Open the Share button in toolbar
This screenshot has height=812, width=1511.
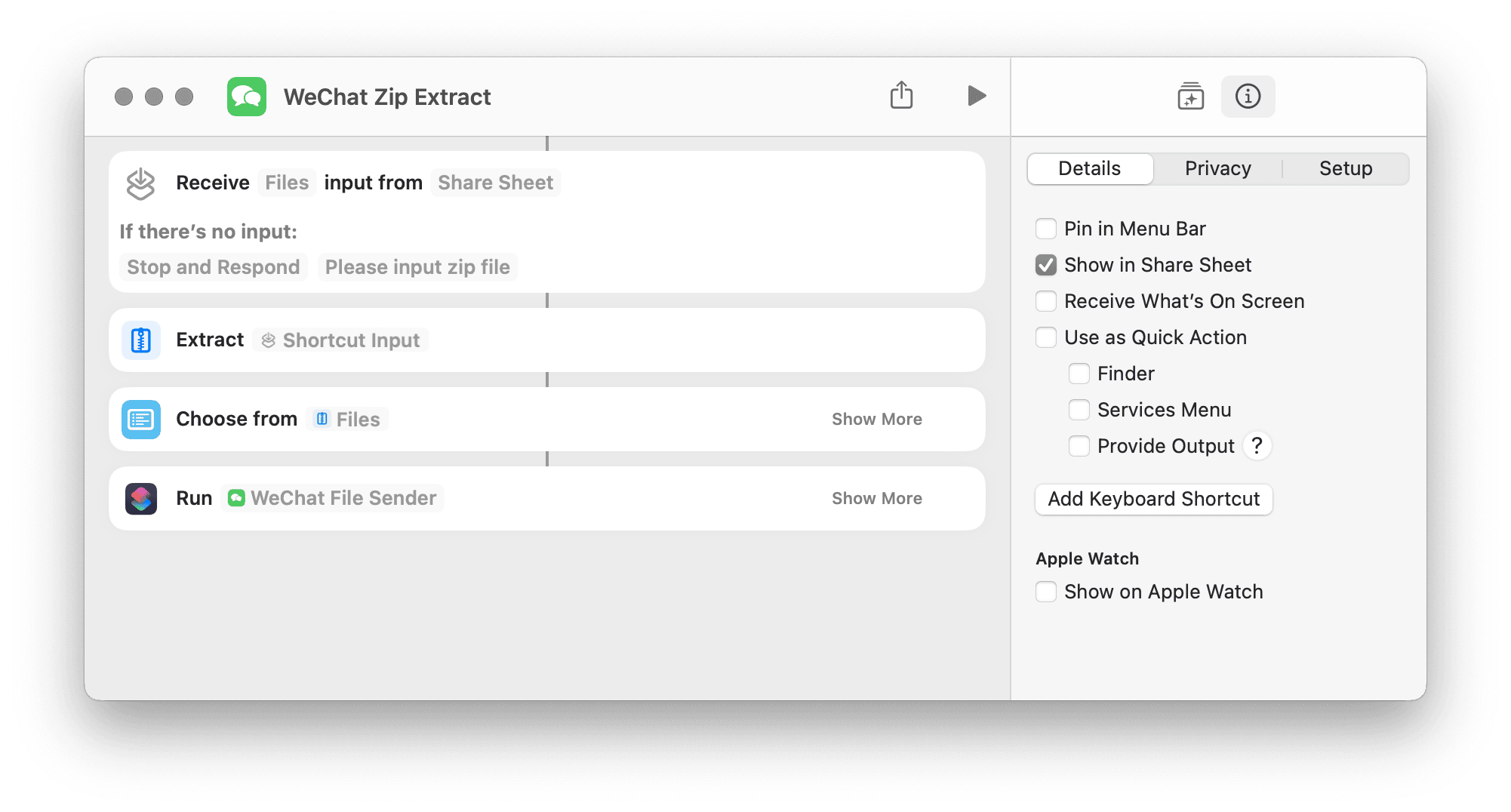(x=901, y=96)
